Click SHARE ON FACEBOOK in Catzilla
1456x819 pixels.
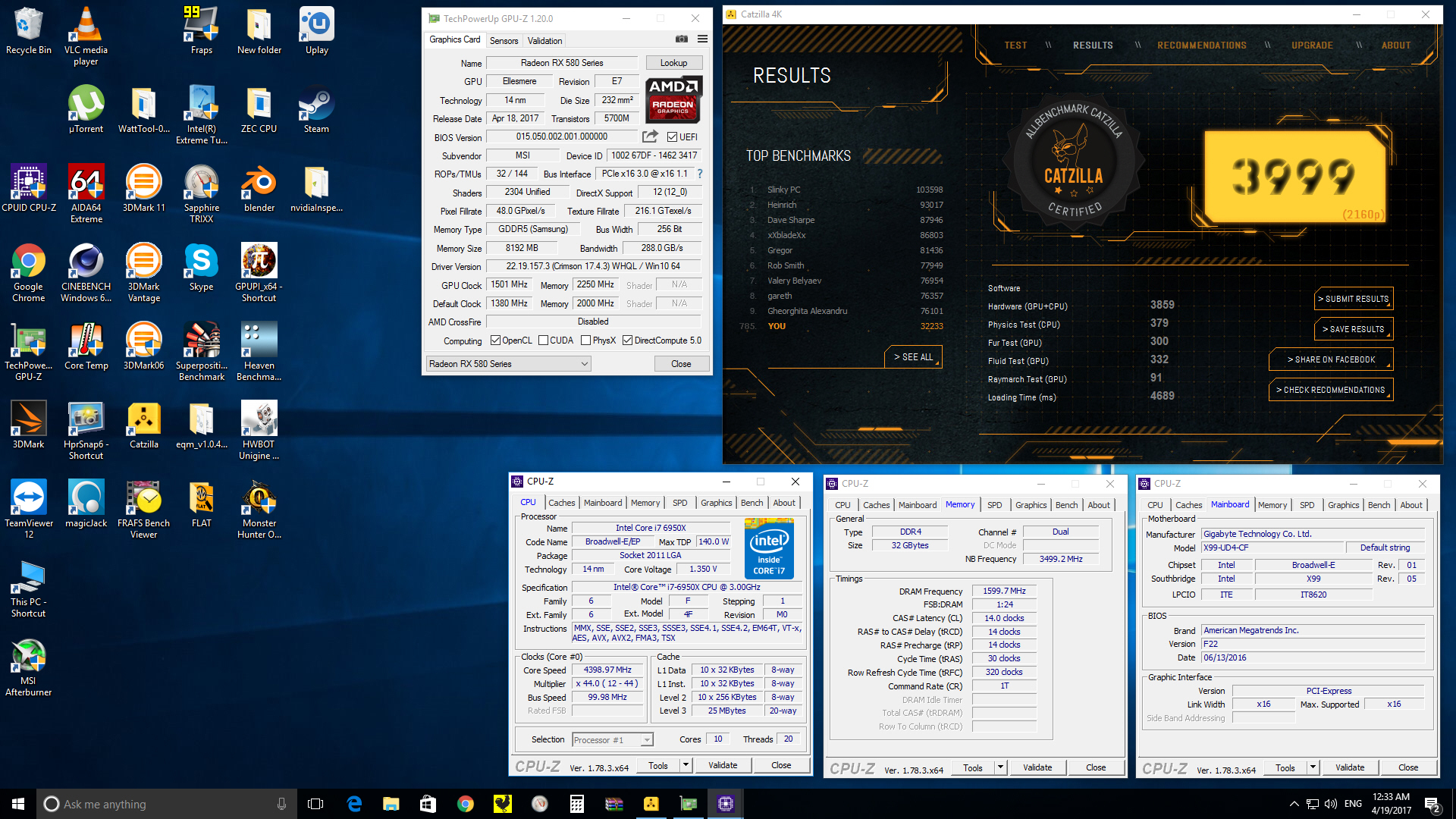pyautogui.click(x=1331, y=359)
